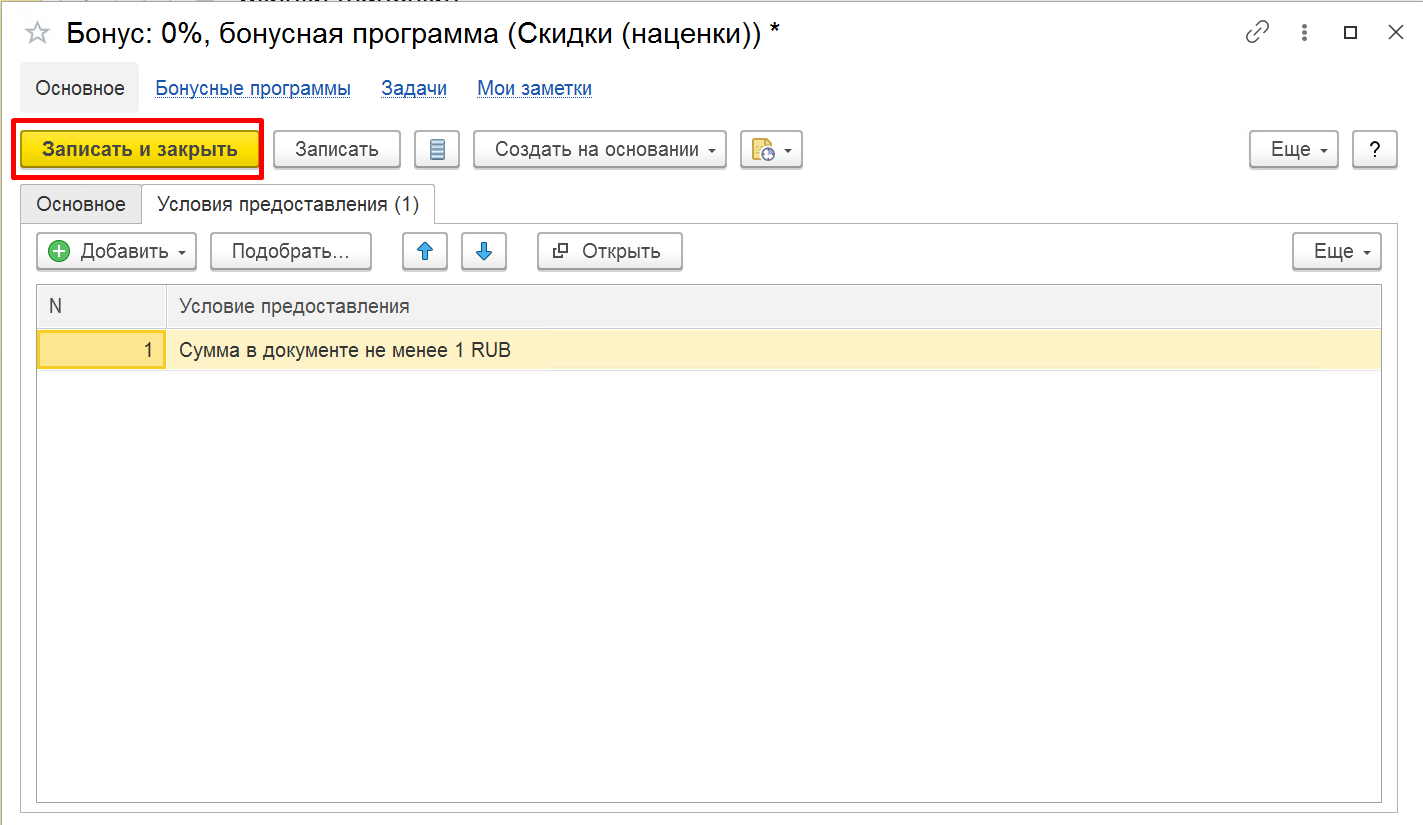Open the three-dot window menu
This screenshot has width=1423, height=825.
pyautogui.click(x=1304, y=32)
